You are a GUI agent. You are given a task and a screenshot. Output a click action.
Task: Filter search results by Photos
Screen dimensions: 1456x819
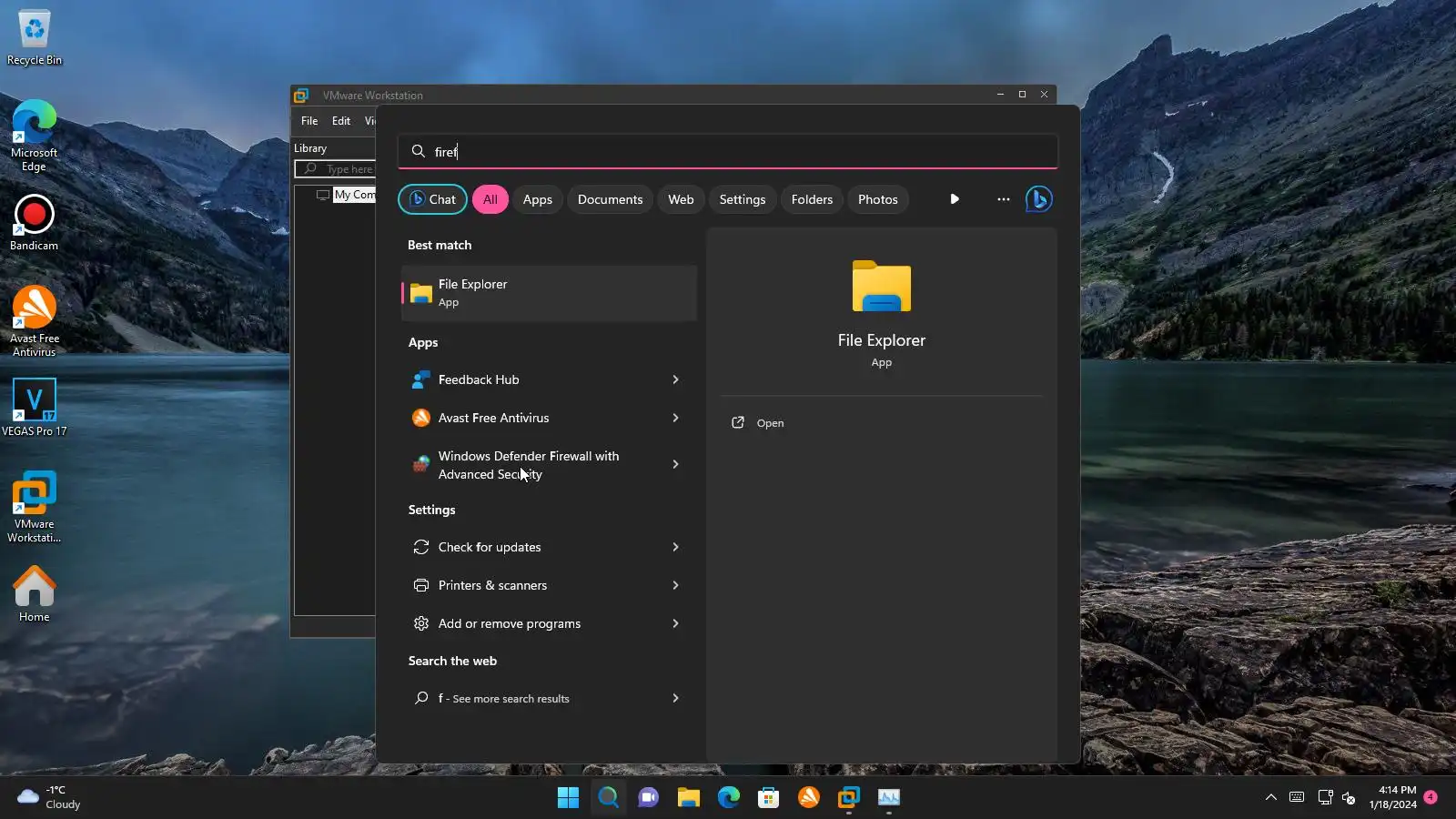[877, 199]
